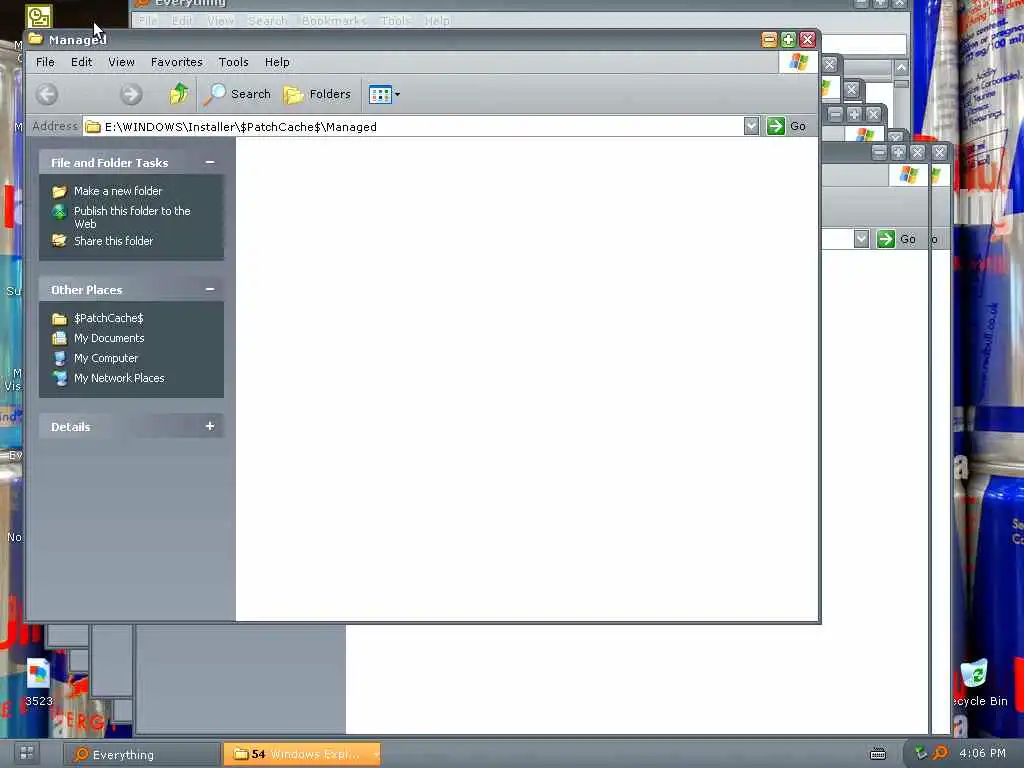This screenshot has height=768, width=1024.
Task: Click folder icon in the address bar
Action: pyautogui.click(x=93, y=126)
